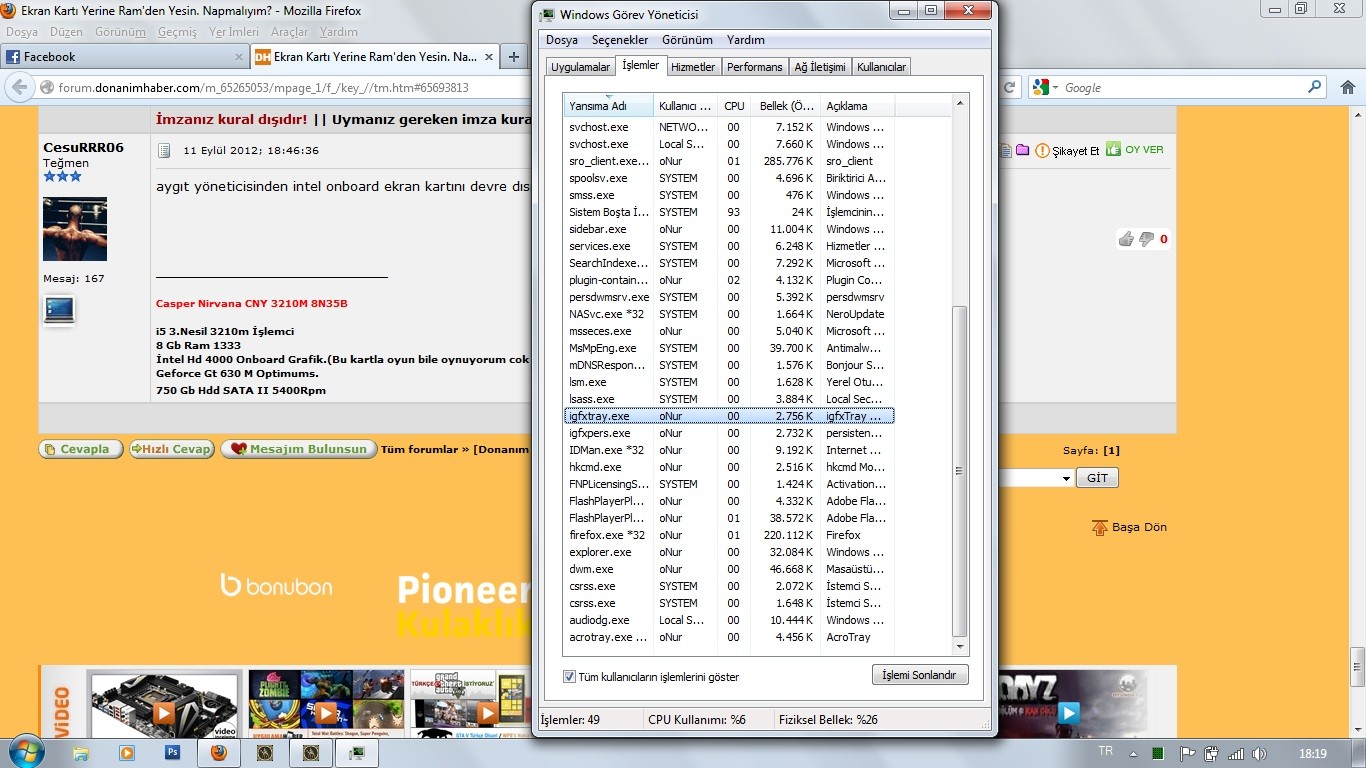Click the CesuRRR06 username link

[84, 147]
